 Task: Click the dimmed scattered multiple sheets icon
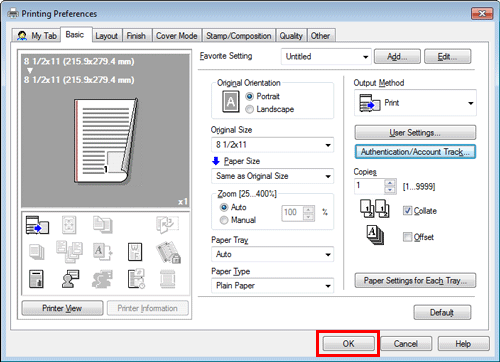pyautogui.click(x=69, y=252)
